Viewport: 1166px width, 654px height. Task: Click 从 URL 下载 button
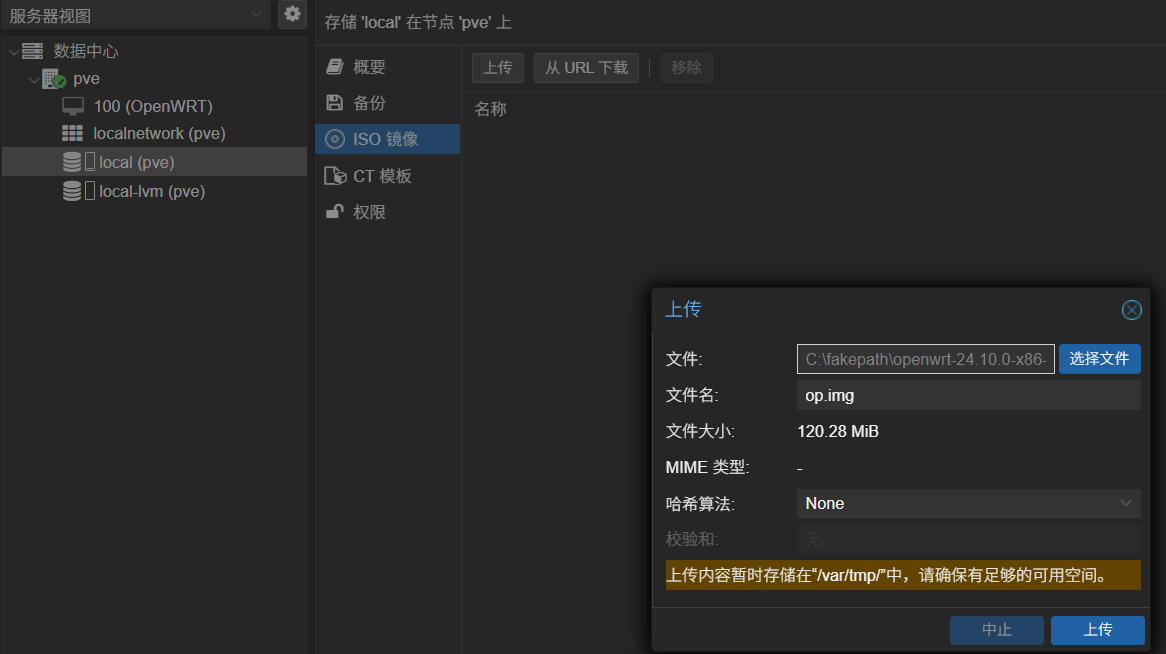click(586, 68)
